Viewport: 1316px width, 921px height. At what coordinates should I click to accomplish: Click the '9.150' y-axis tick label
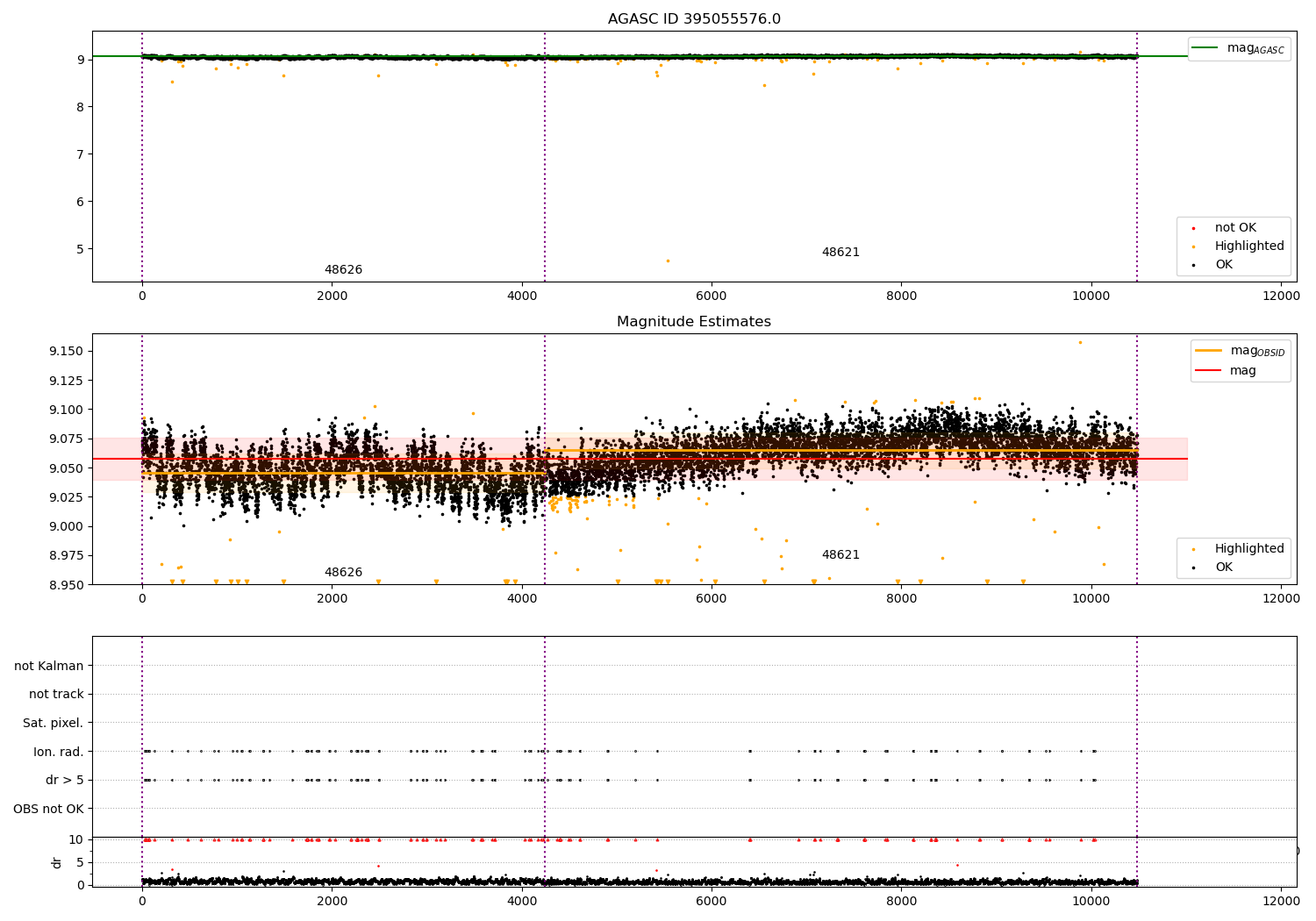pos(66,351)
